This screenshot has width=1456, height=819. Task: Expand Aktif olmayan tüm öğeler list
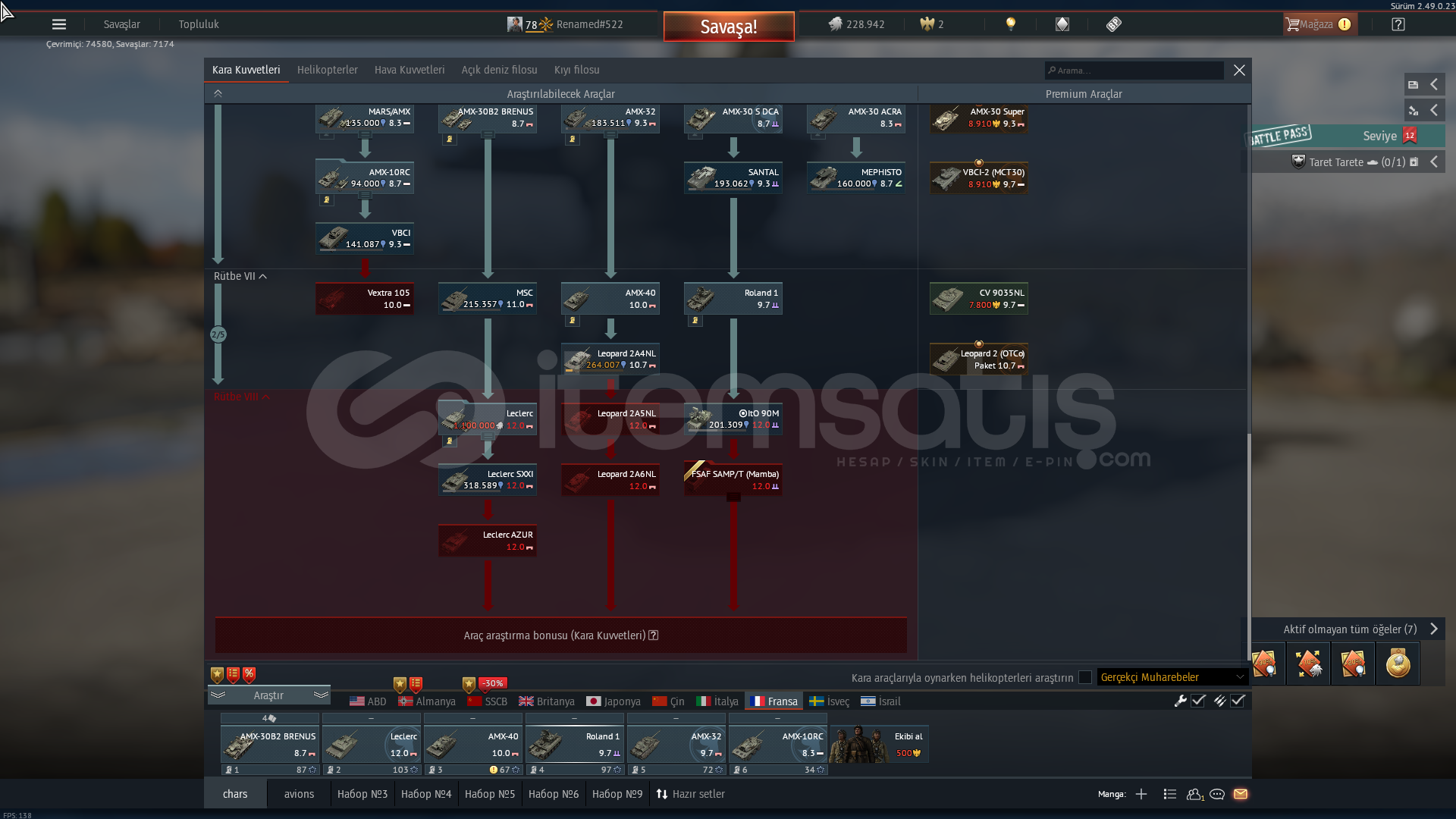coord(1434,629)
